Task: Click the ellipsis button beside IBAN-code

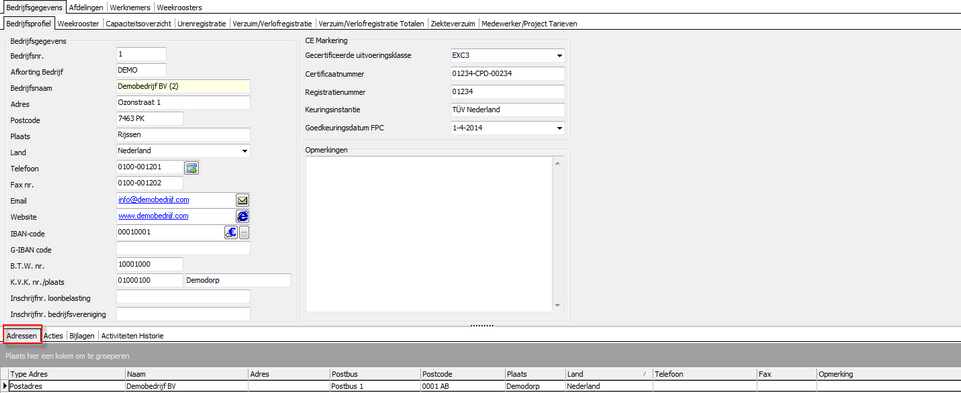Action: click(244, 232)
